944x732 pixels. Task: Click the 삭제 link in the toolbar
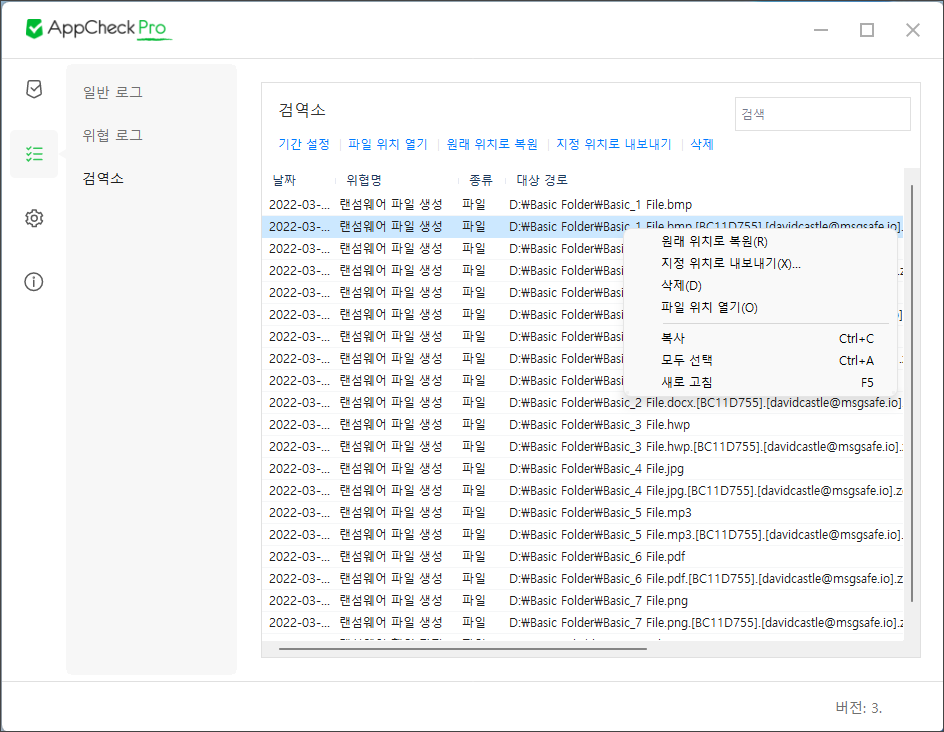tap(701, 144)
